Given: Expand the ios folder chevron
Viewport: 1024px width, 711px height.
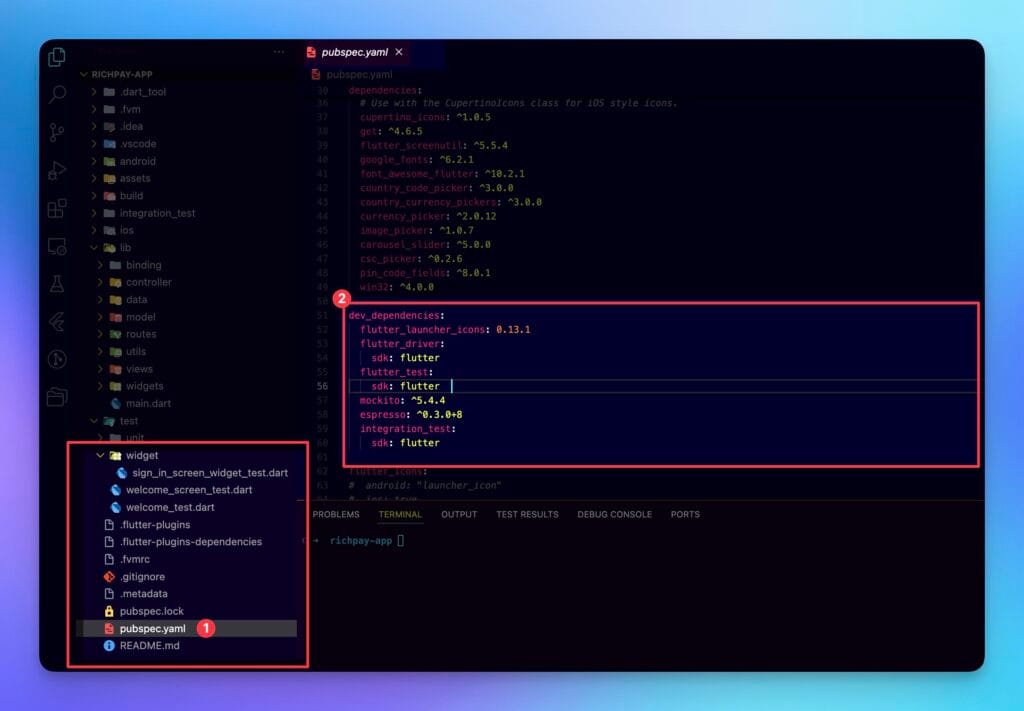Looking at the screenshot, I should point(94,230).
